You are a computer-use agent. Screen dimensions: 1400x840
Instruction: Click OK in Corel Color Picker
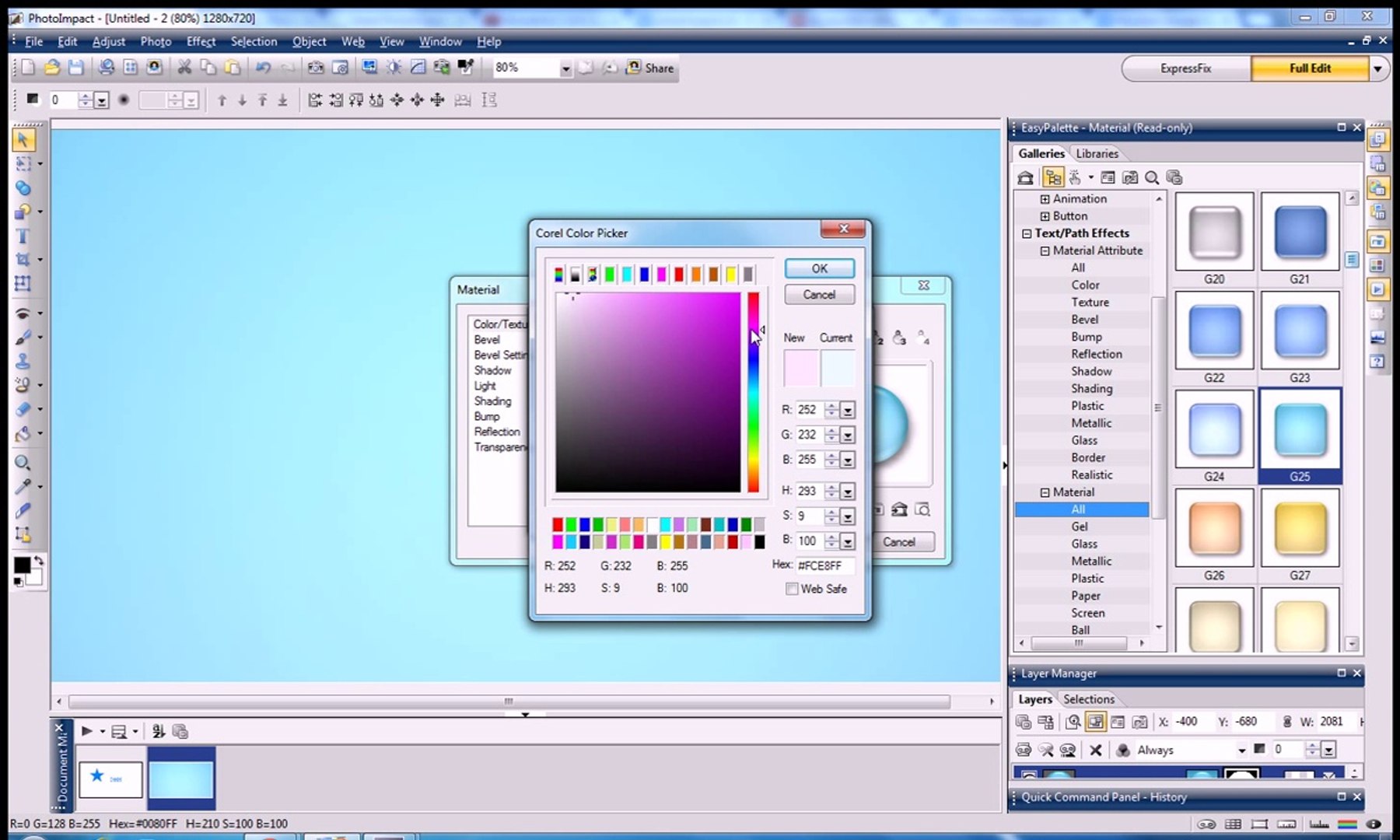click(x=820, y=269)
